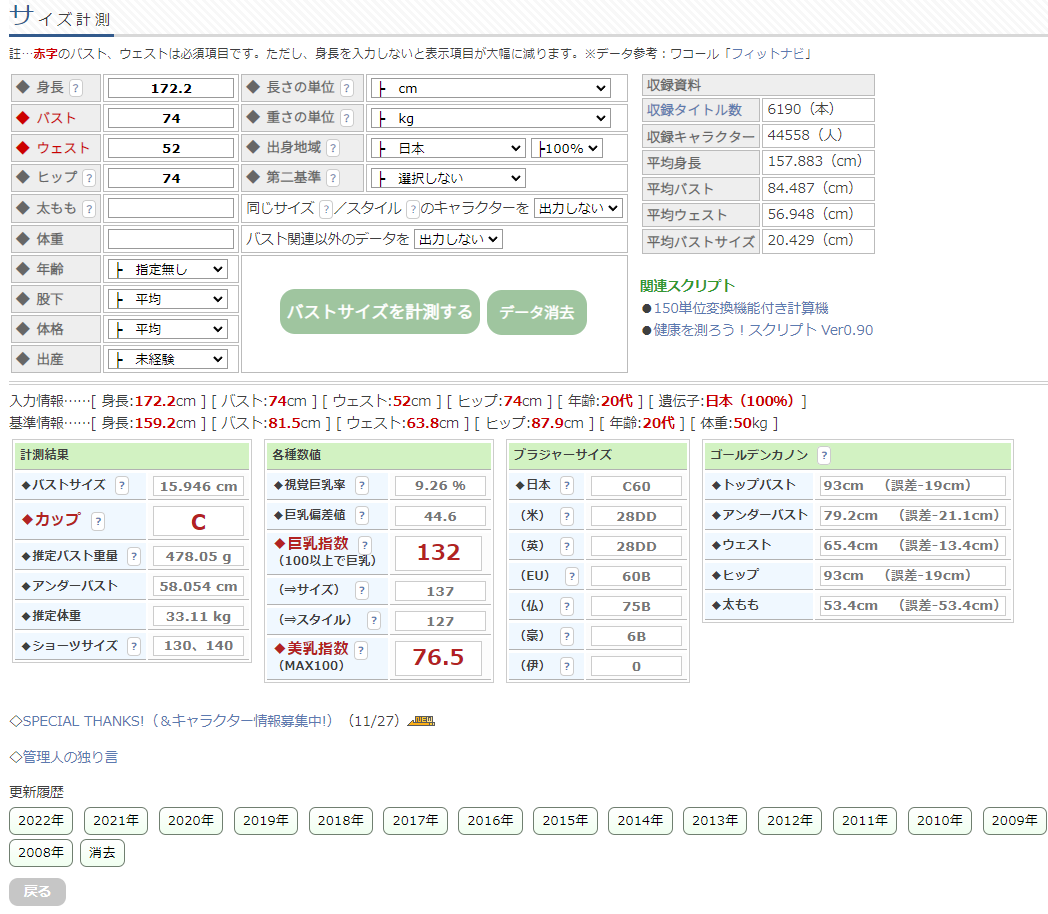
Task: Select the 2015年 update history tab
Action: (x=565, y=820)
